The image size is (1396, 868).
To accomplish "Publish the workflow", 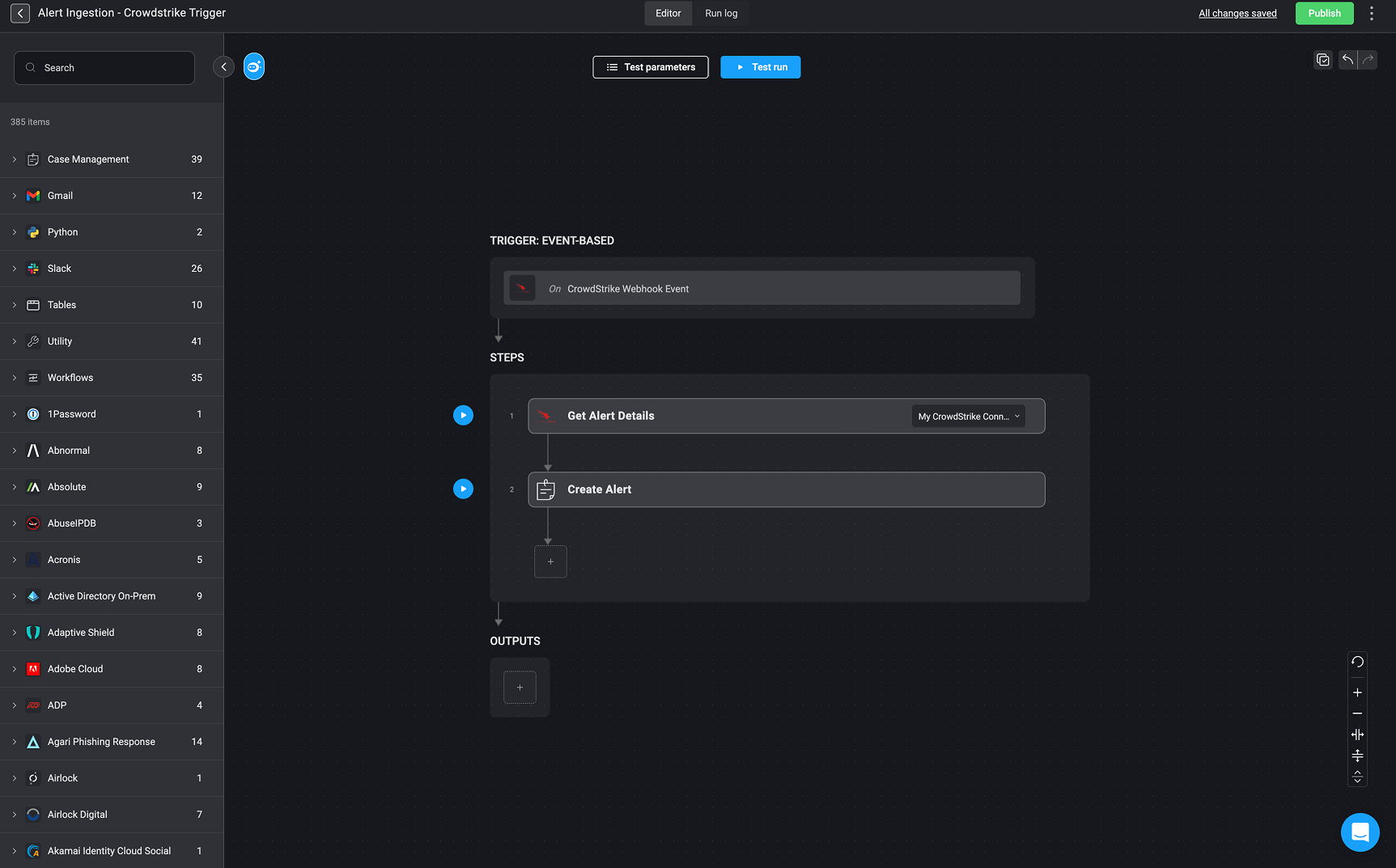I will pyautogui.click(x=1324, y=13).
